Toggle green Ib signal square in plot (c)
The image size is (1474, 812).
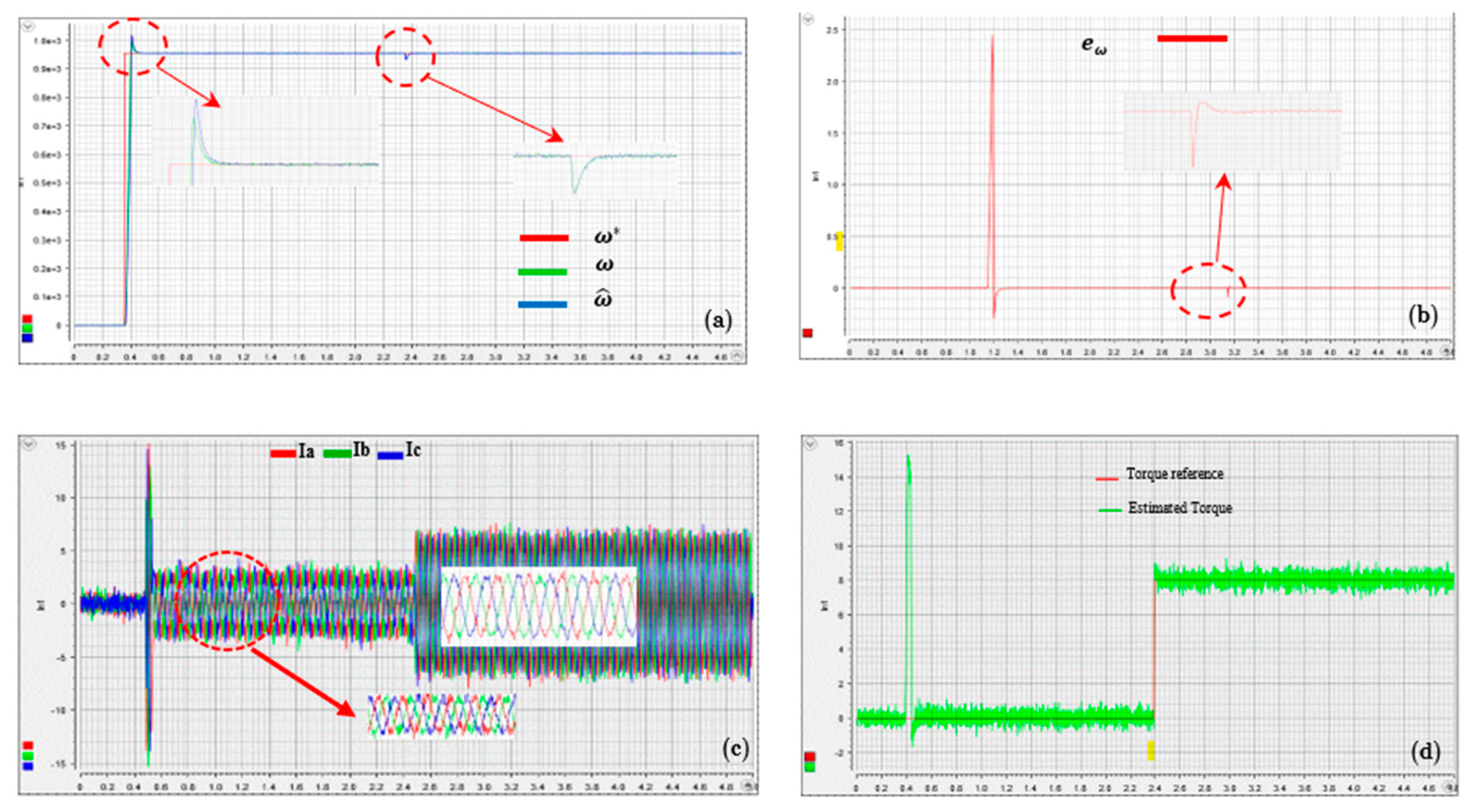(x=28, y=755)
